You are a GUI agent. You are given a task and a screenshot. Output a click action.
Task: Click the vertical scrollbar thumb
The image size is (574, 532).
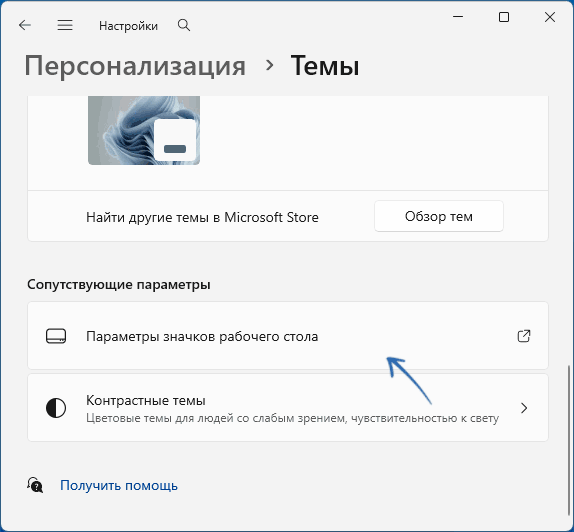(x=569, y=439)
